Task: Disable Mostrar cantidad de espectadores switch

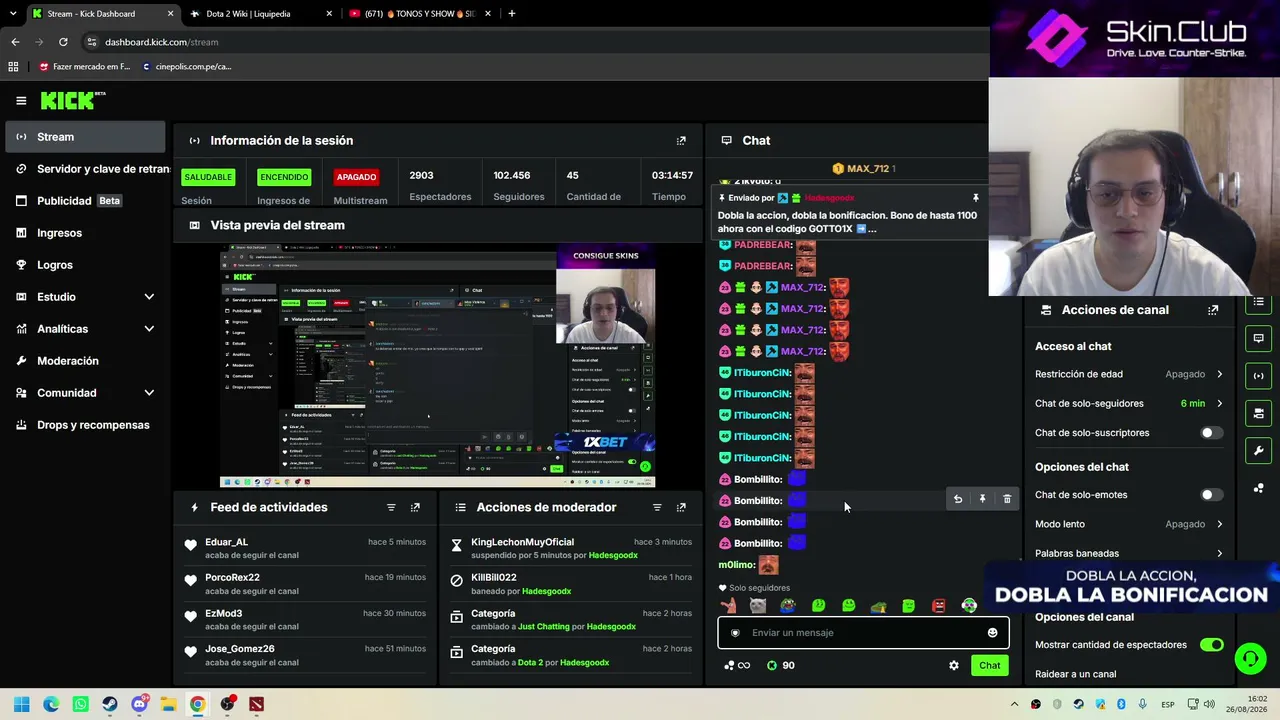Action: (x=1211, y=645)
